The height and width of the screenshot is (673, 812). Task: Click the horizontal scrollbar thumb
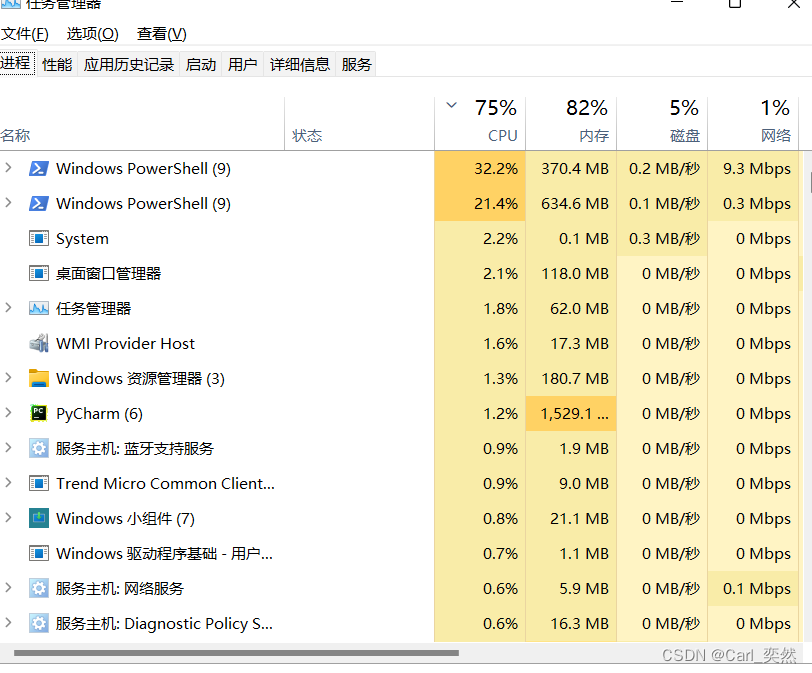click(236, 653)
